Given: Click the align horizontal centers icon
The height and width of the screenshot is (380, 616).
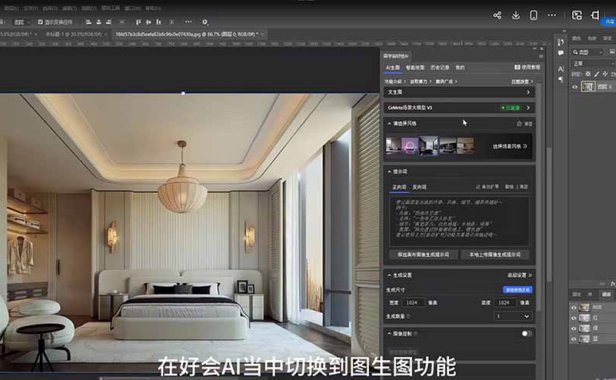Looking at the screenshot, I should (x=99, y=22).
